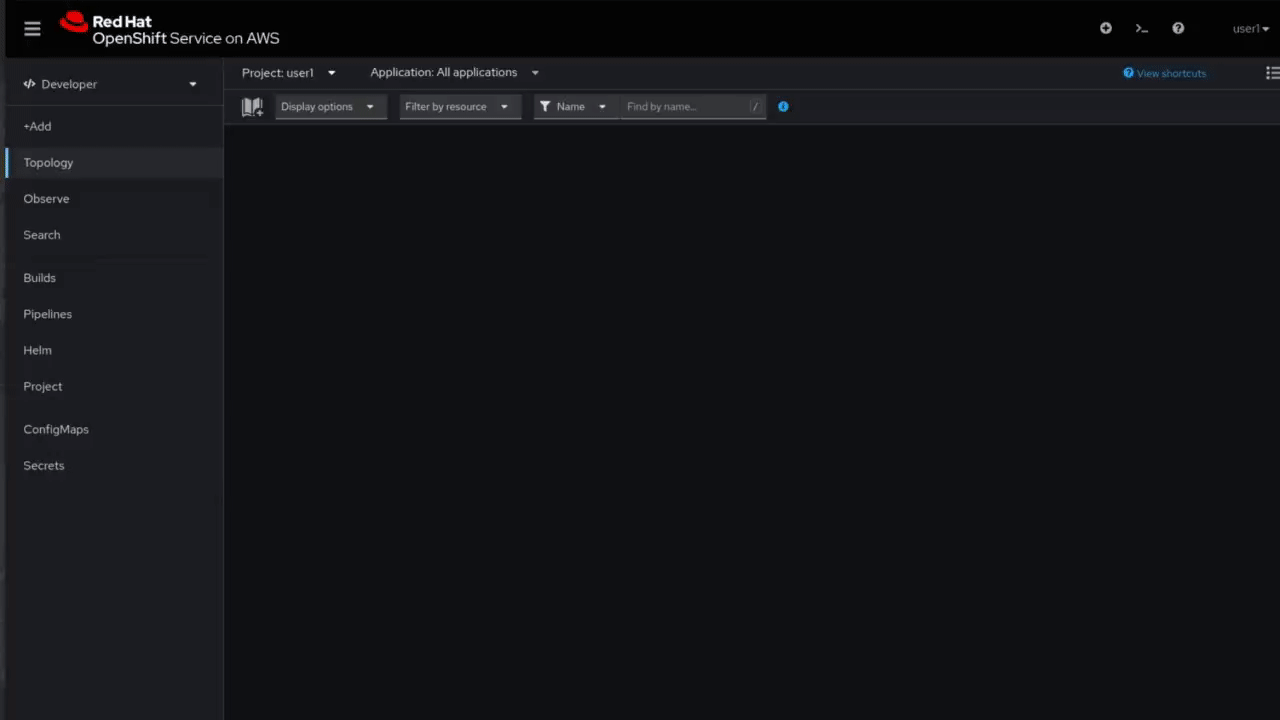Click the View shortcuts link

[1164, 73]
